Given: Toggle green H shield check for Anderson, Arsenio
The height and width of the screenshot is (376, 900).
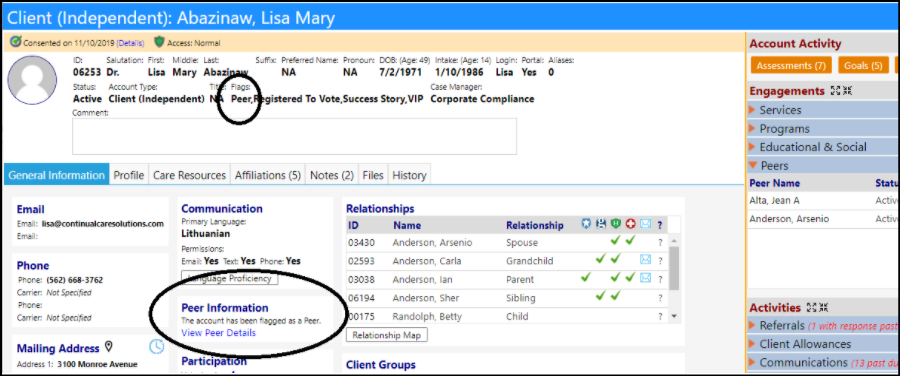Looking at the screenshot, I should pos(616,241).
